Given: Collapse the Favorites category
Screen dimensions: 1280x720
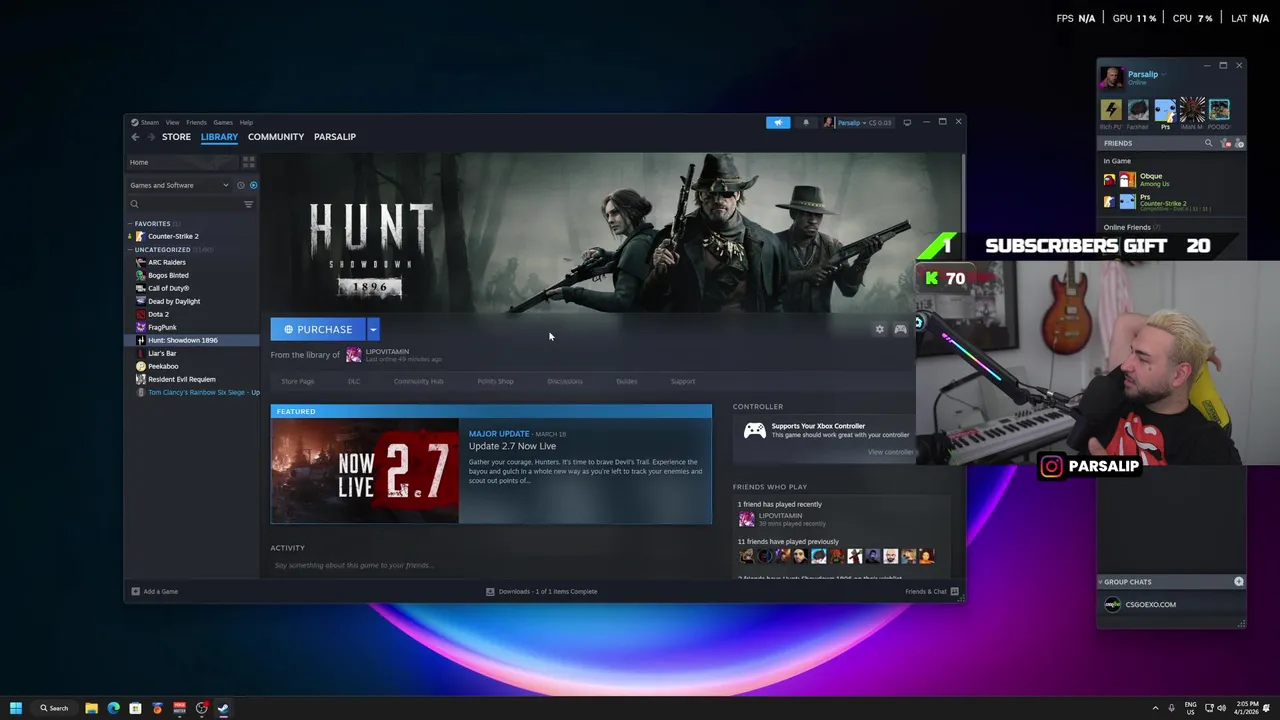Looking at the screenshot, I should coord(130,224).
